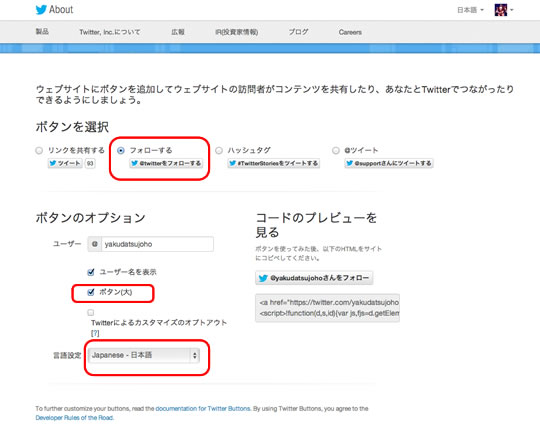The width and height of the screenshot is (540, 434).
Task: Toggle the Twitterによるカスタマイズのオプトアウト checkbox
Action: pyautogui.click(x=91, y=312)
